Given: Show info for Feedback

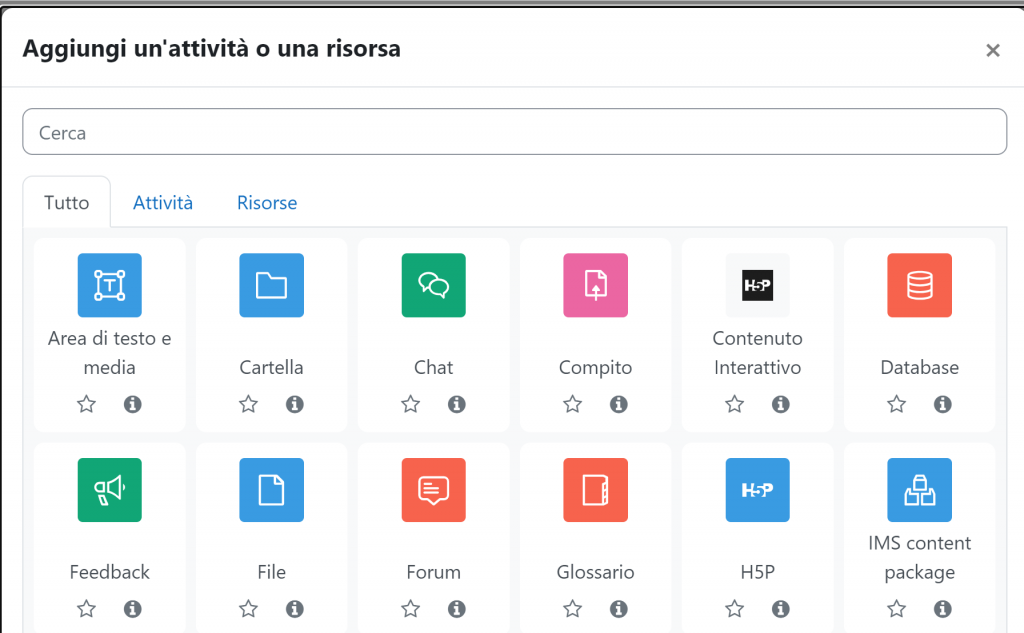Looking at the screenshot, I should 133,609.
